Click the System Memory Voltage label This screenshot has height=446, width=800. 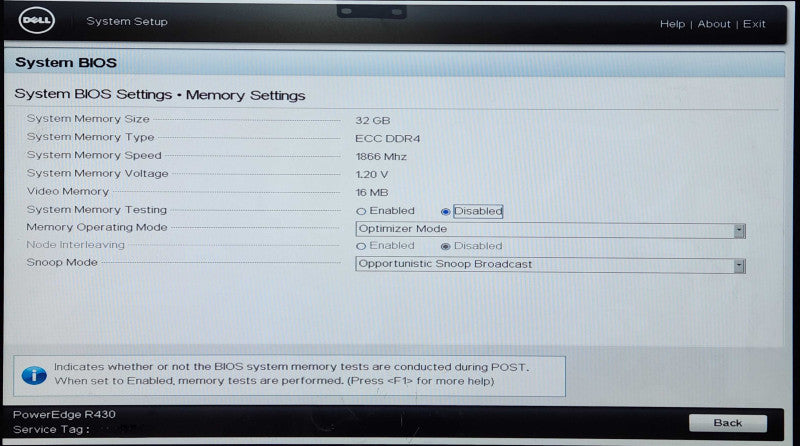[97, 174]
